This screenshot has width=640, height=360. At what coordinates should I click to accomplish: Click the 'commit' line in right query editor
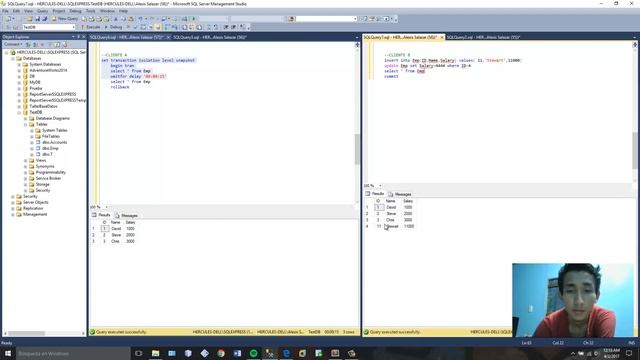pos(391,76)
